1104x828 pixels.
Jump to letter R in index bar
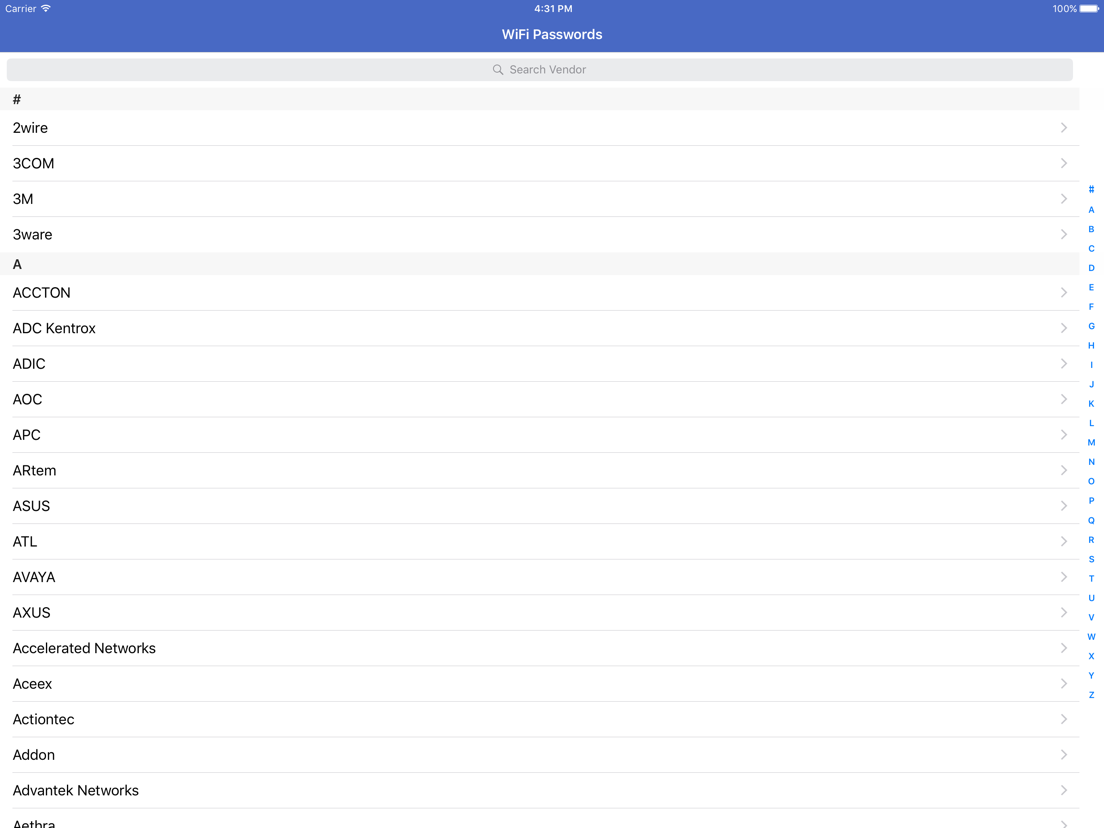tap(1091, 539)
